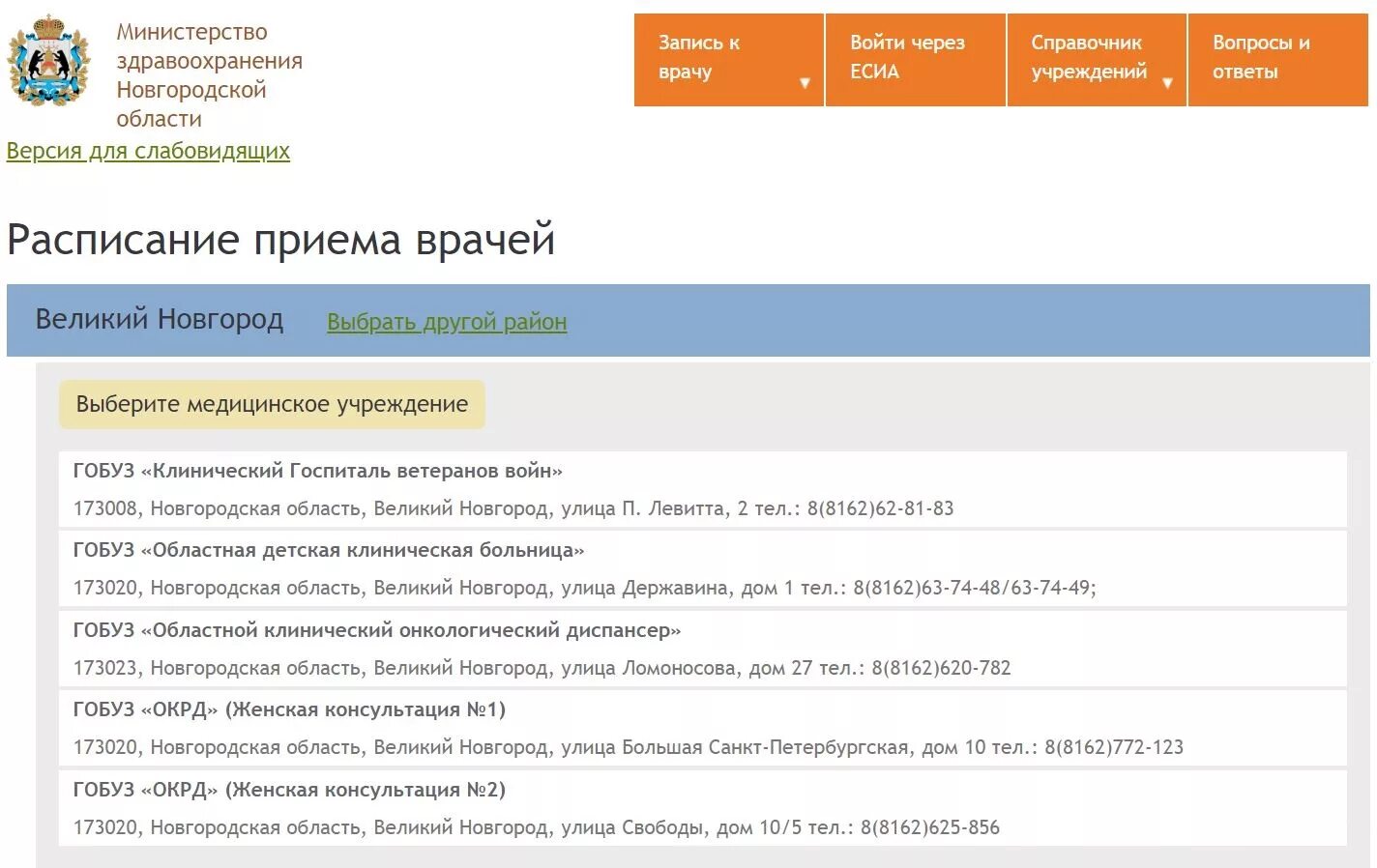Open Справочник учреждений menu
The image size is (1377, 868).
coord(1097,59)
